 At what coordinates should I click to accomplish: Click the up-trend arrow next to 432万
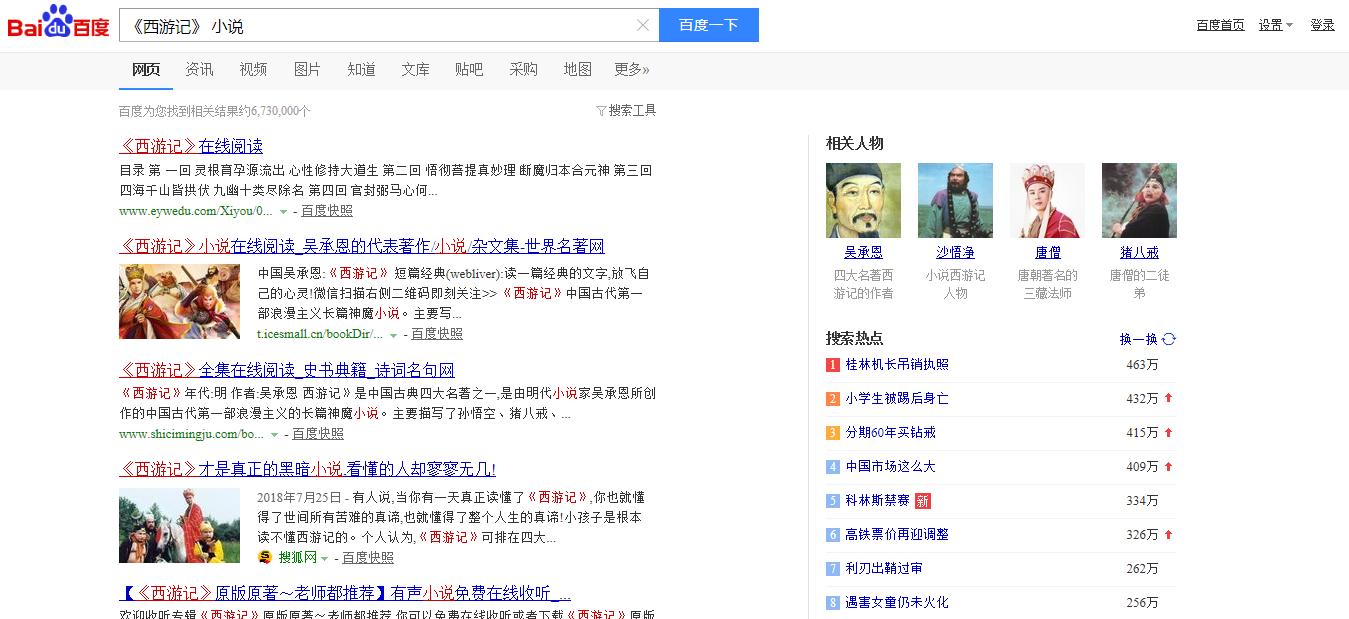(1166, 399)
